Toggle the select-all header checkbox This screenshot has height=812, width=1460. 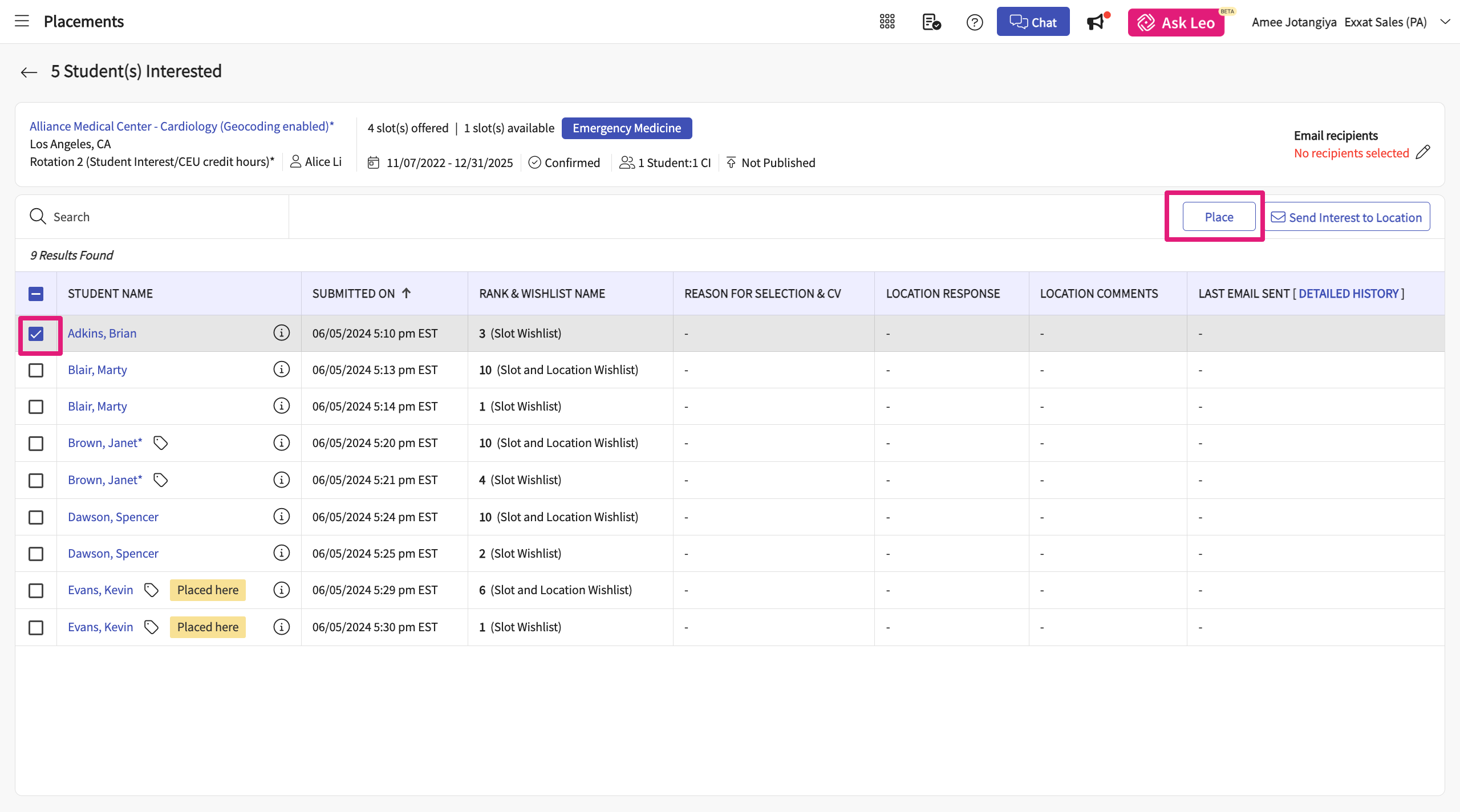pos(36,294)
